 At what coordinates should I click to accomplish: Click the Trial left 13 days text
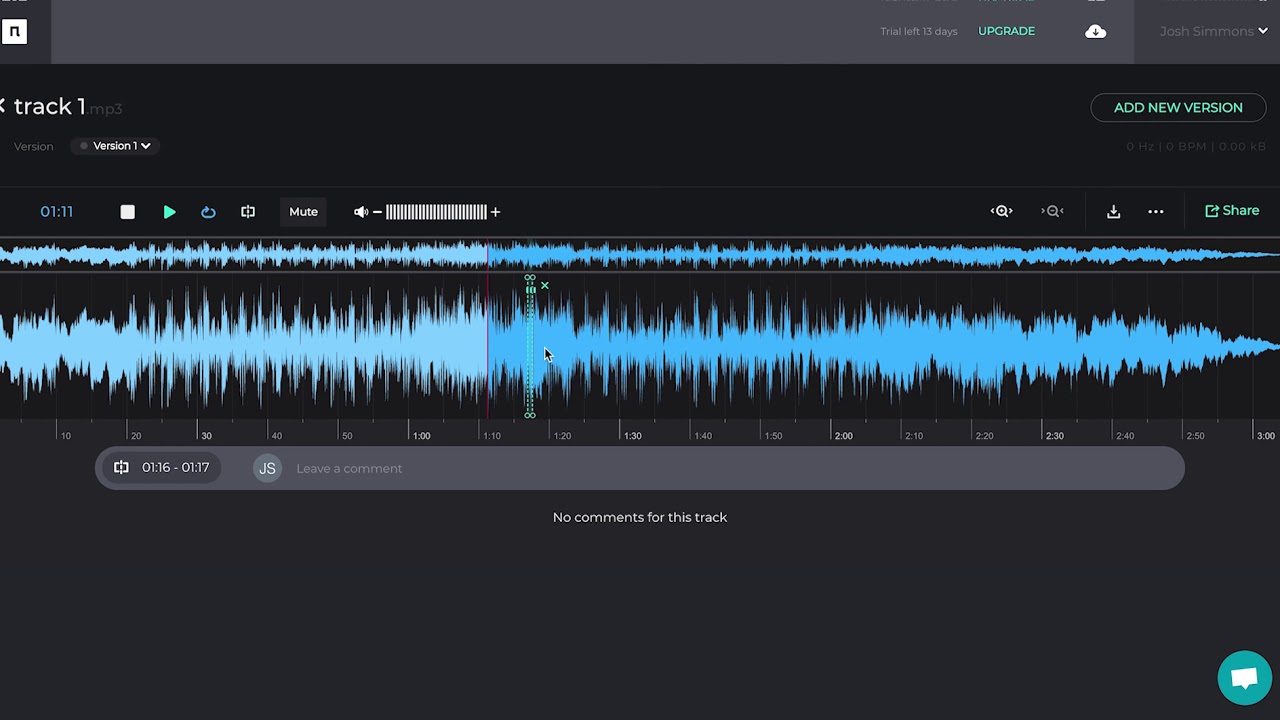[x=918, y=31]
